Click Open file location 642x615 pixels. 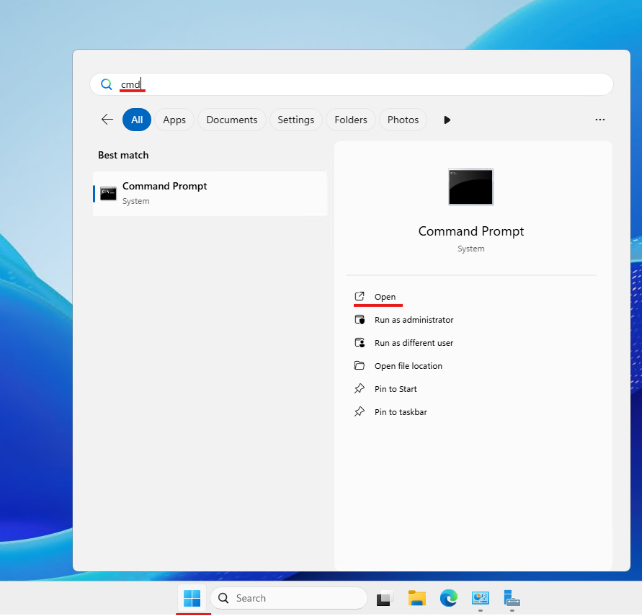point(408,366)
